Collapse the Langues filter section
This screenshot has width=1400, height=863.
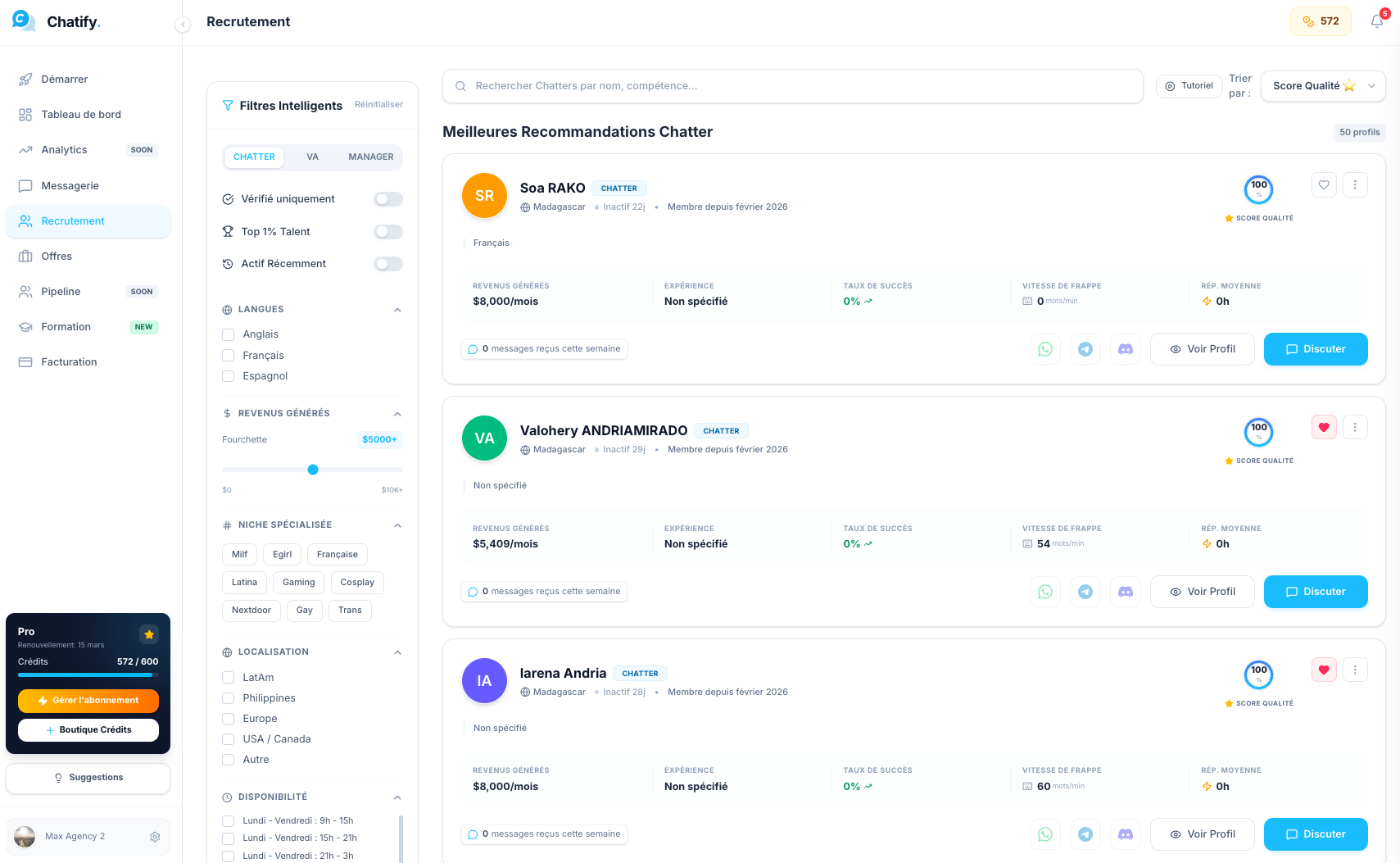[x=397, y=310]
